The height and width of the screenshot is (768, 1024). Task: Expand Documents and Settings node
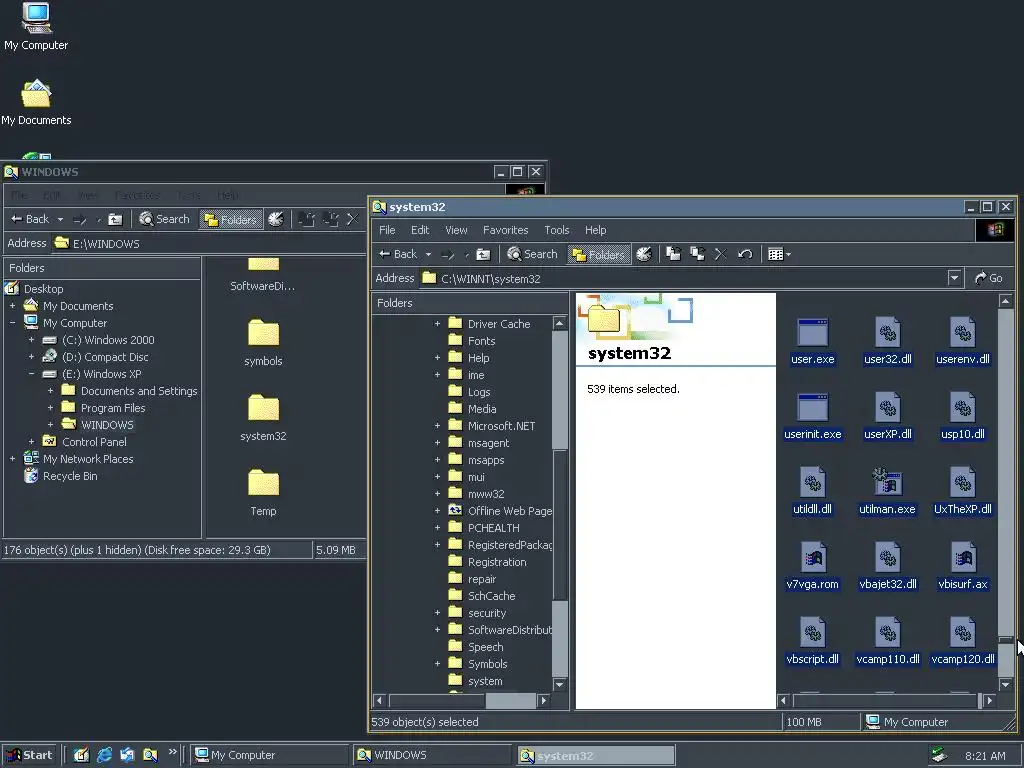tap(50, 391)
